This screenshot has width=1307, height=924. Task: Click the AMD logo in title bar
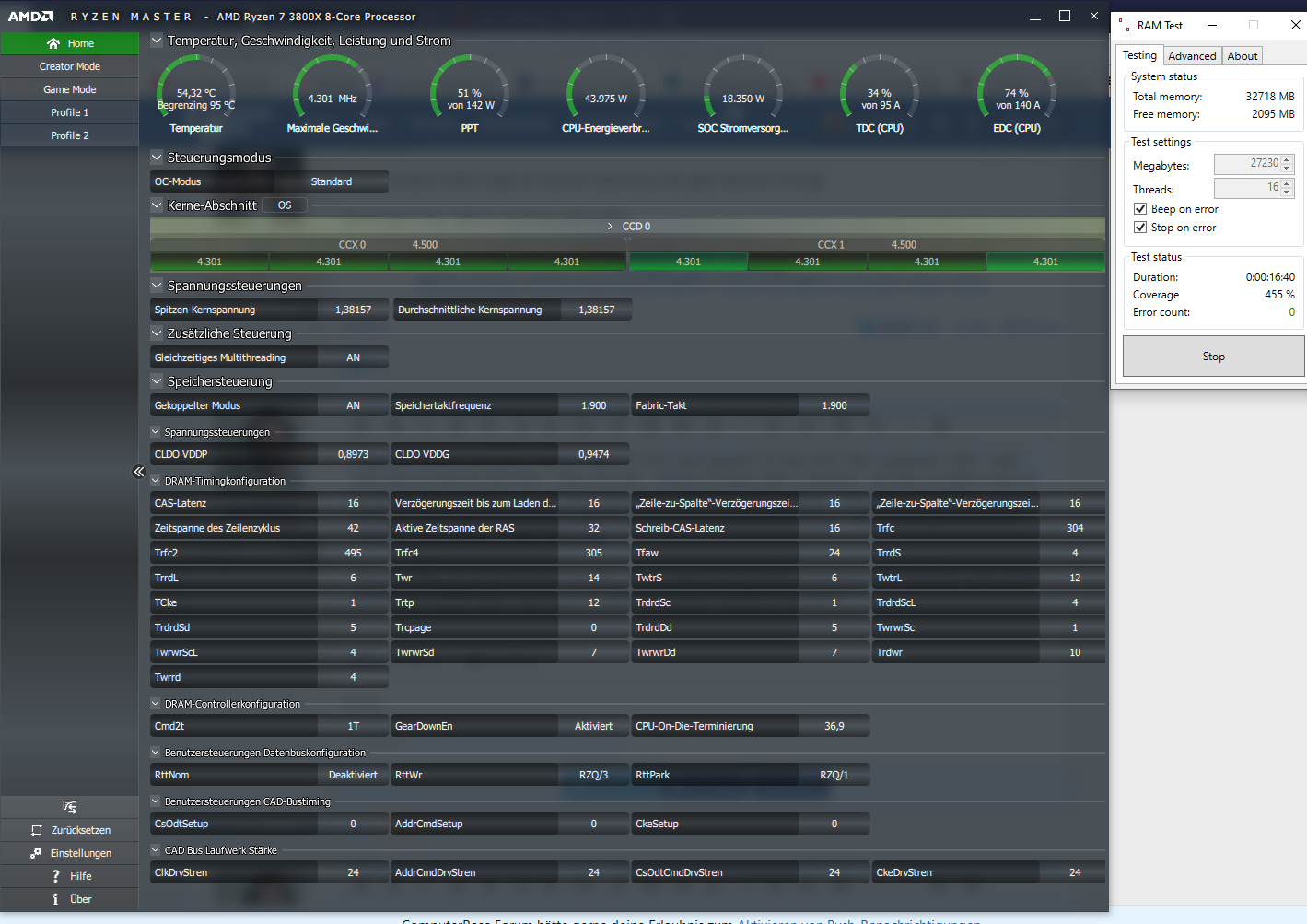pyautogui.click(x=30, y=17)
